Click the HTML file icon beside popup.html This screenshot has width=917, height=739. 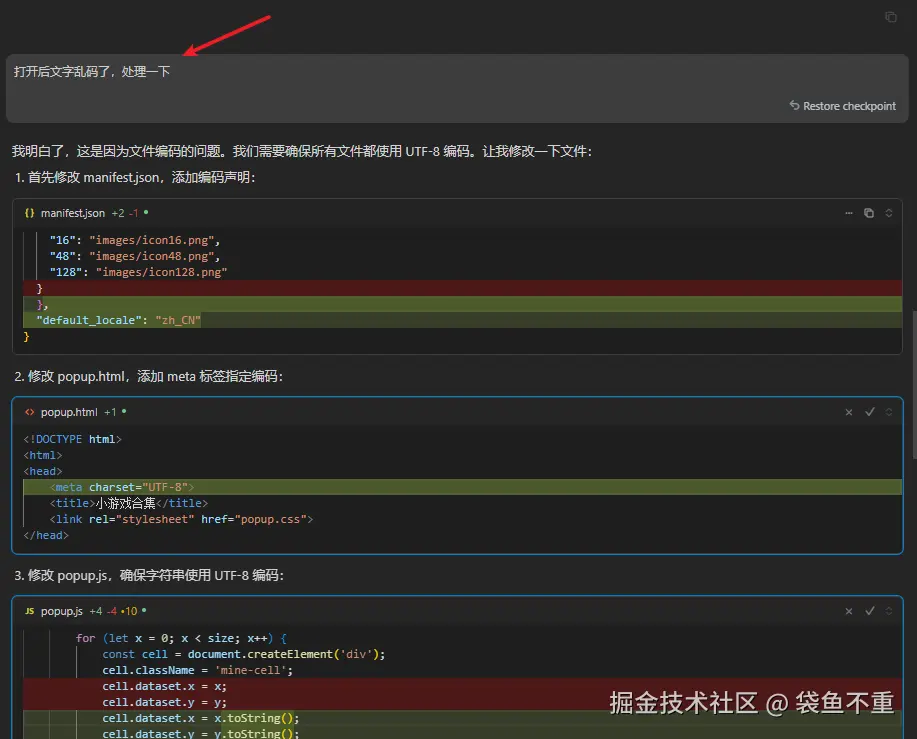point(29,412)
